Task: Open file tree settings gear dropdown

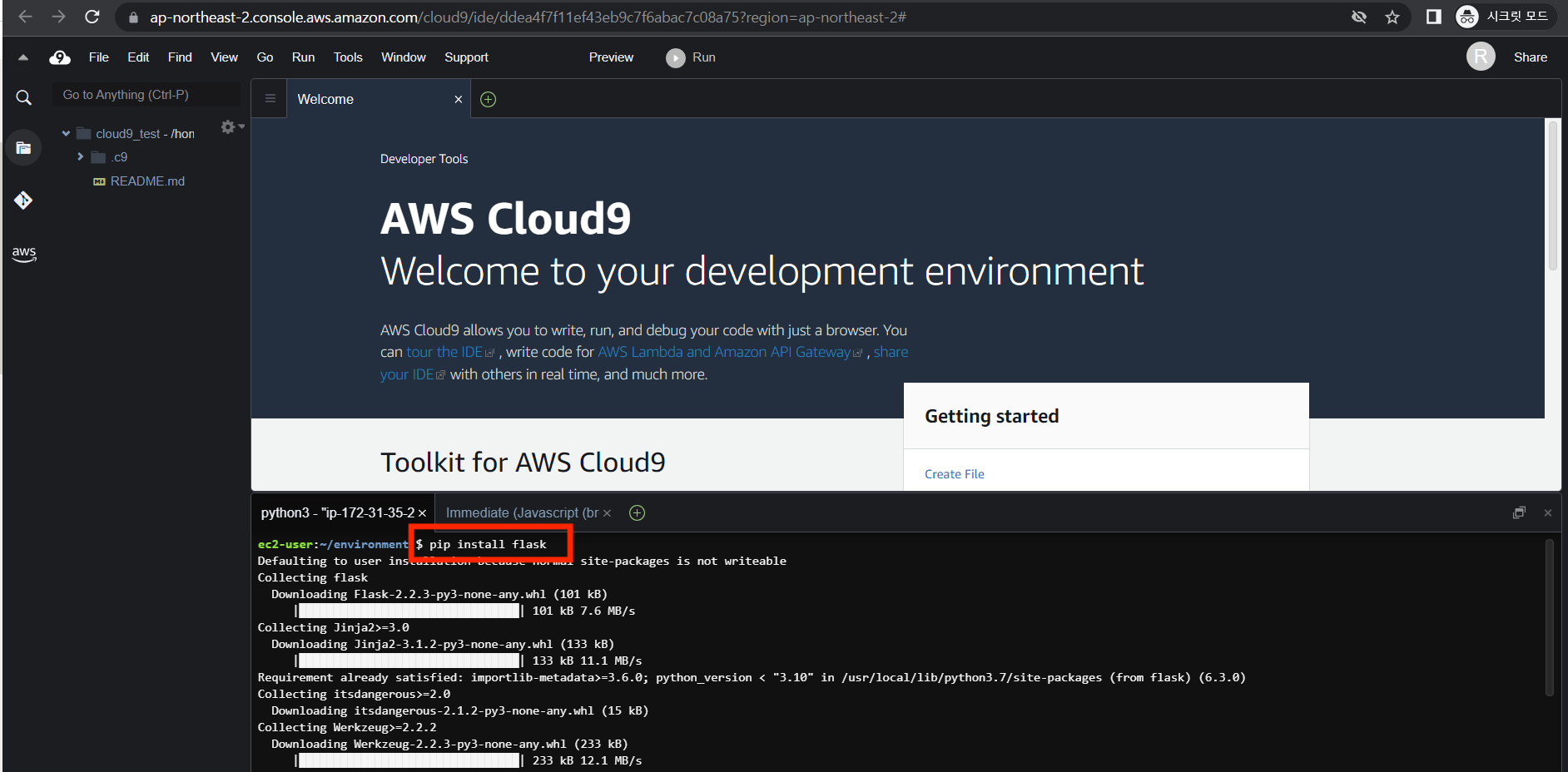Action: point(231,127)
